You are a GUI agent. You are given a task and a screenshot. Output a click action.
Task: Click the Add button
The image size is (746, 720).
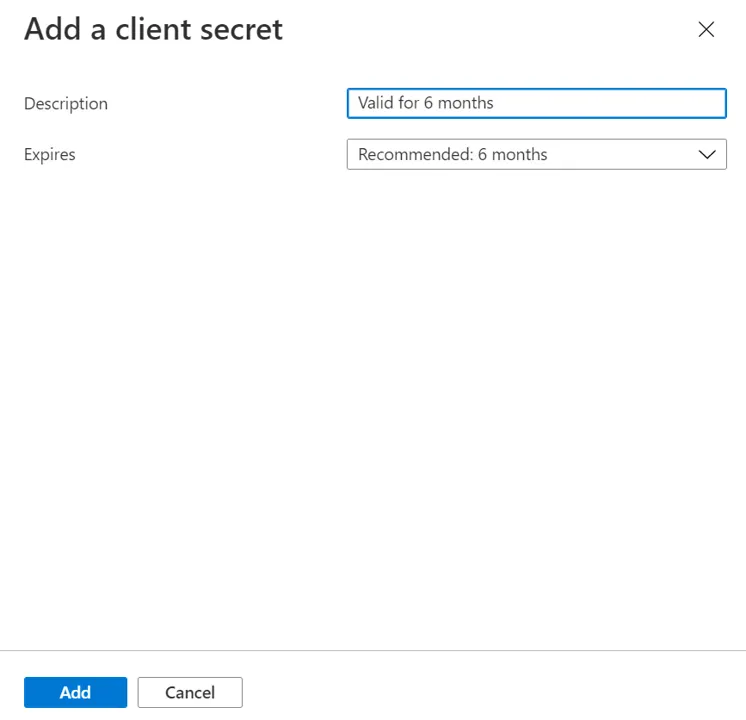pos(76,692)
